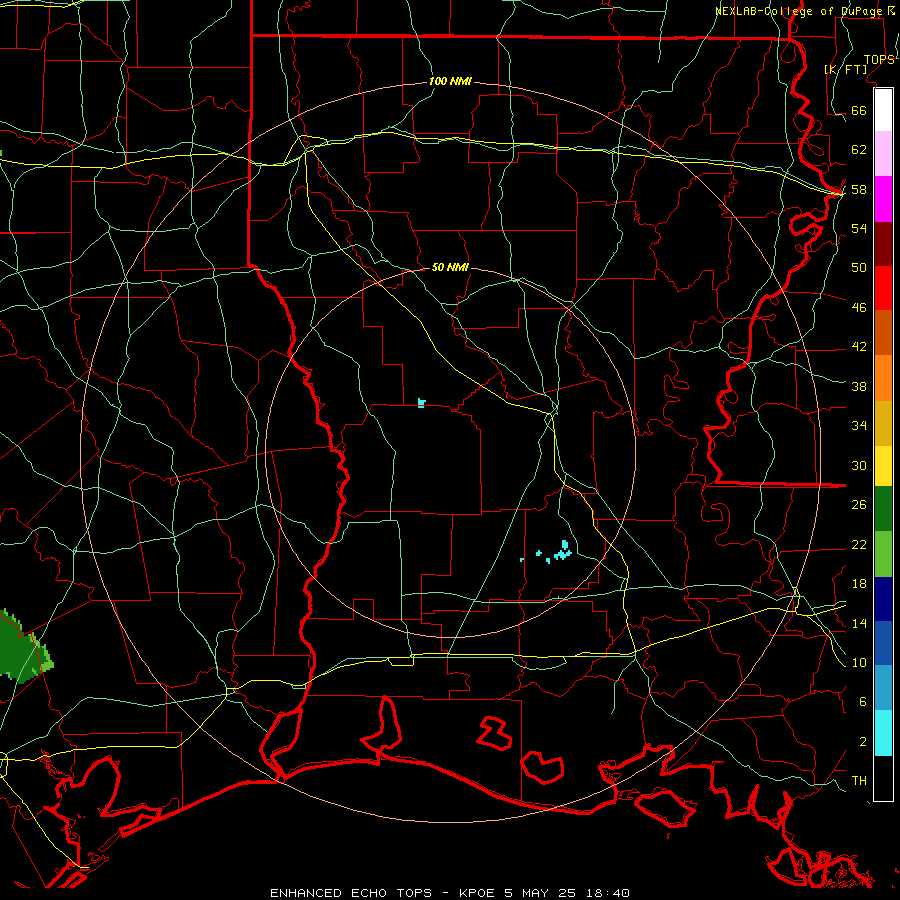Click the legend value "30"
Image resolution: width=900 pixels, height=900 pixels.
coord(859,465)
